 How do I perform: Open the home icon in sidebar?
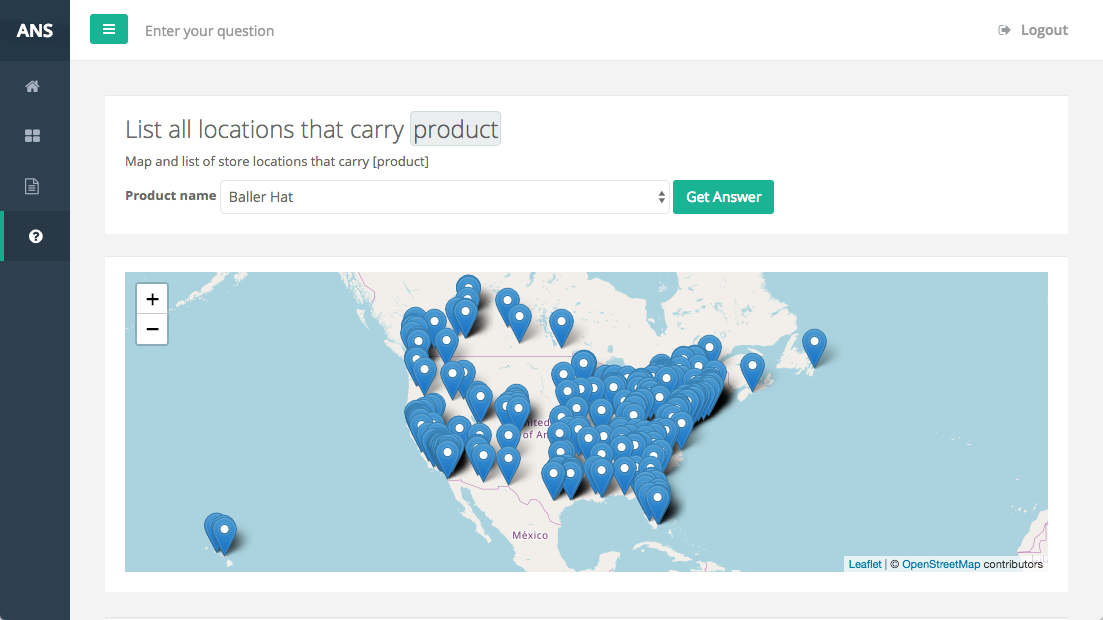point(33,86)
